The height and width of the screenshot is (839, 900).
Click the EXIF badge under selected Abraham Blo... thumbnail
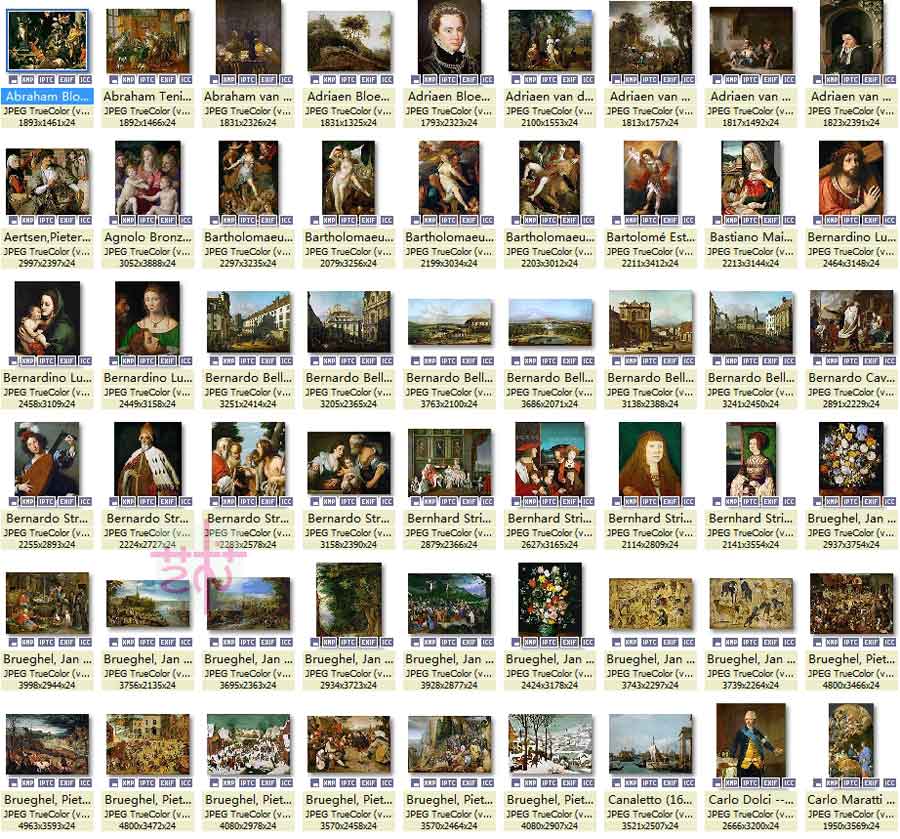tap(67, 80)
